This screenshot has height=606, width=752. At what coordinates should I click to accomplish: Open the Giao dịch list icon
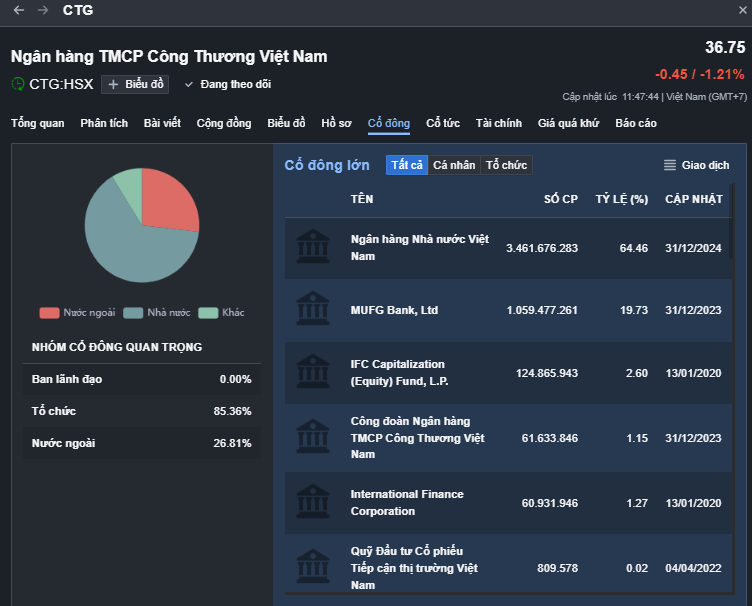point(670,165)
